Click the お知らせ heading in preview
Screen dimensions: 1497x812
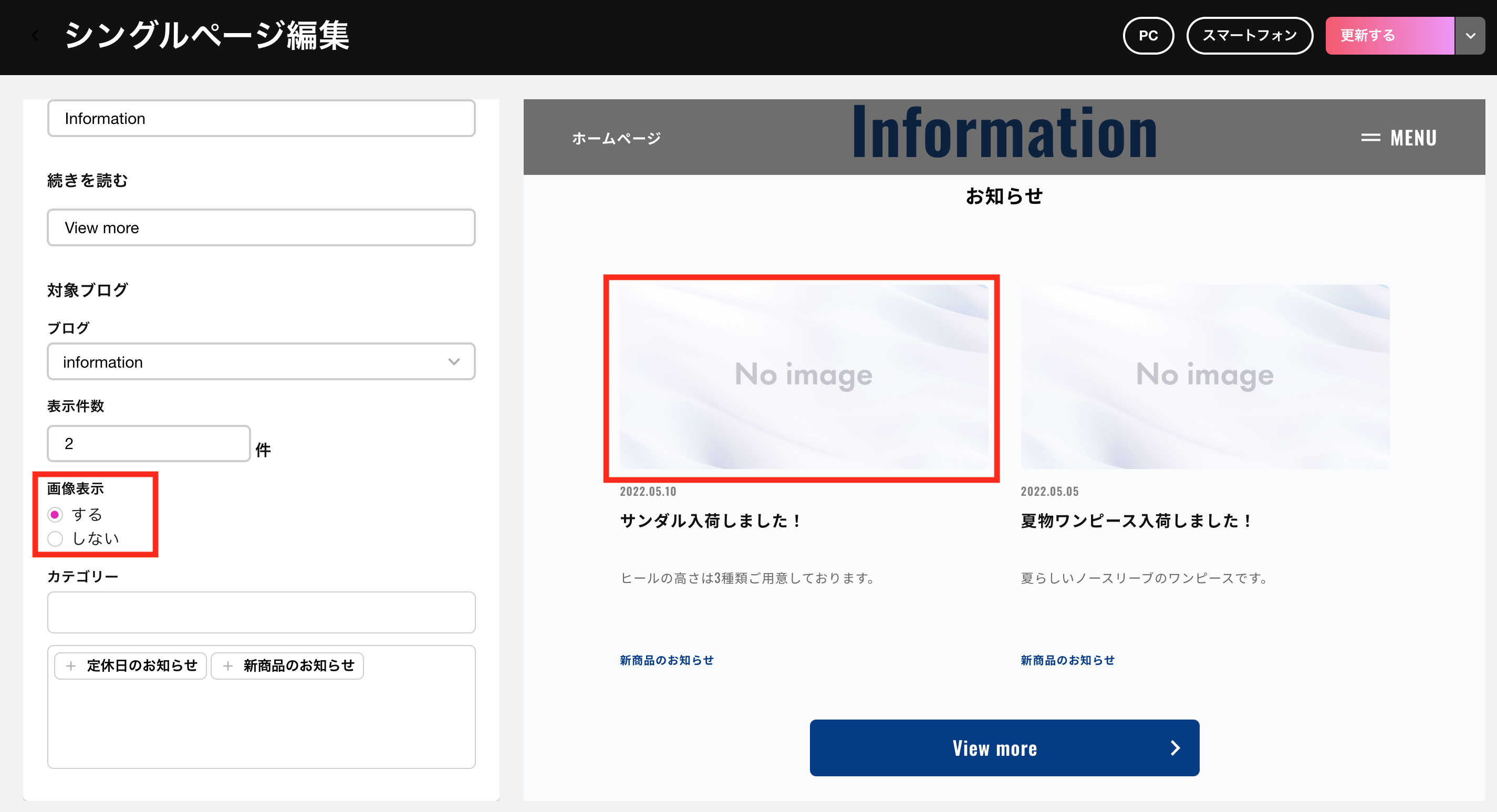coord(1004,196)
